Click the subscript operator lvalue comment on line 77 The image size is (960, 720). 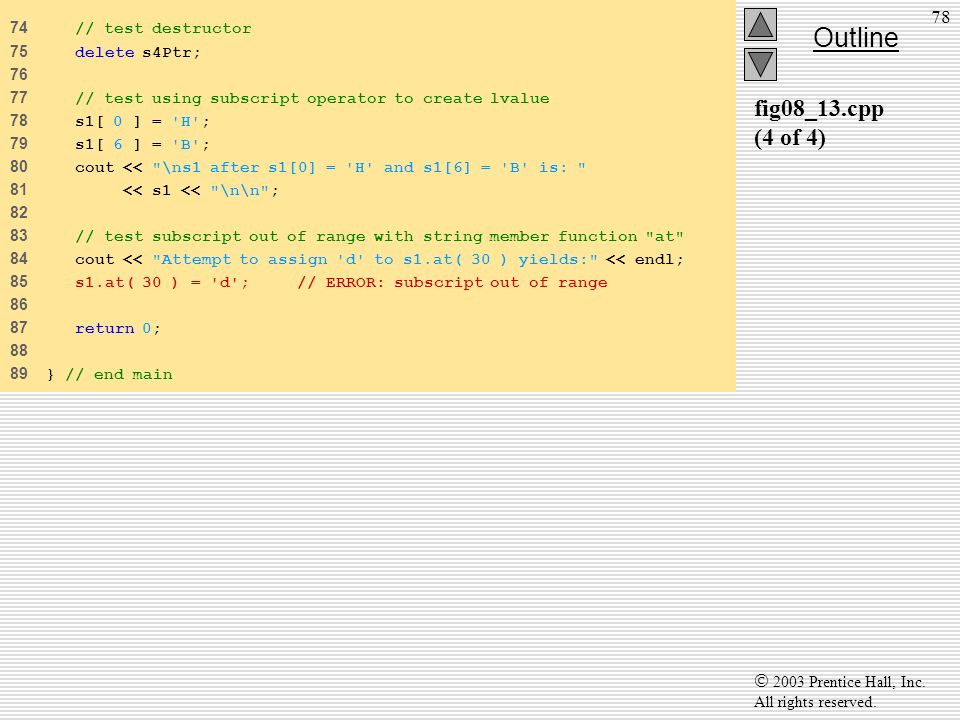tap(312, 99)
